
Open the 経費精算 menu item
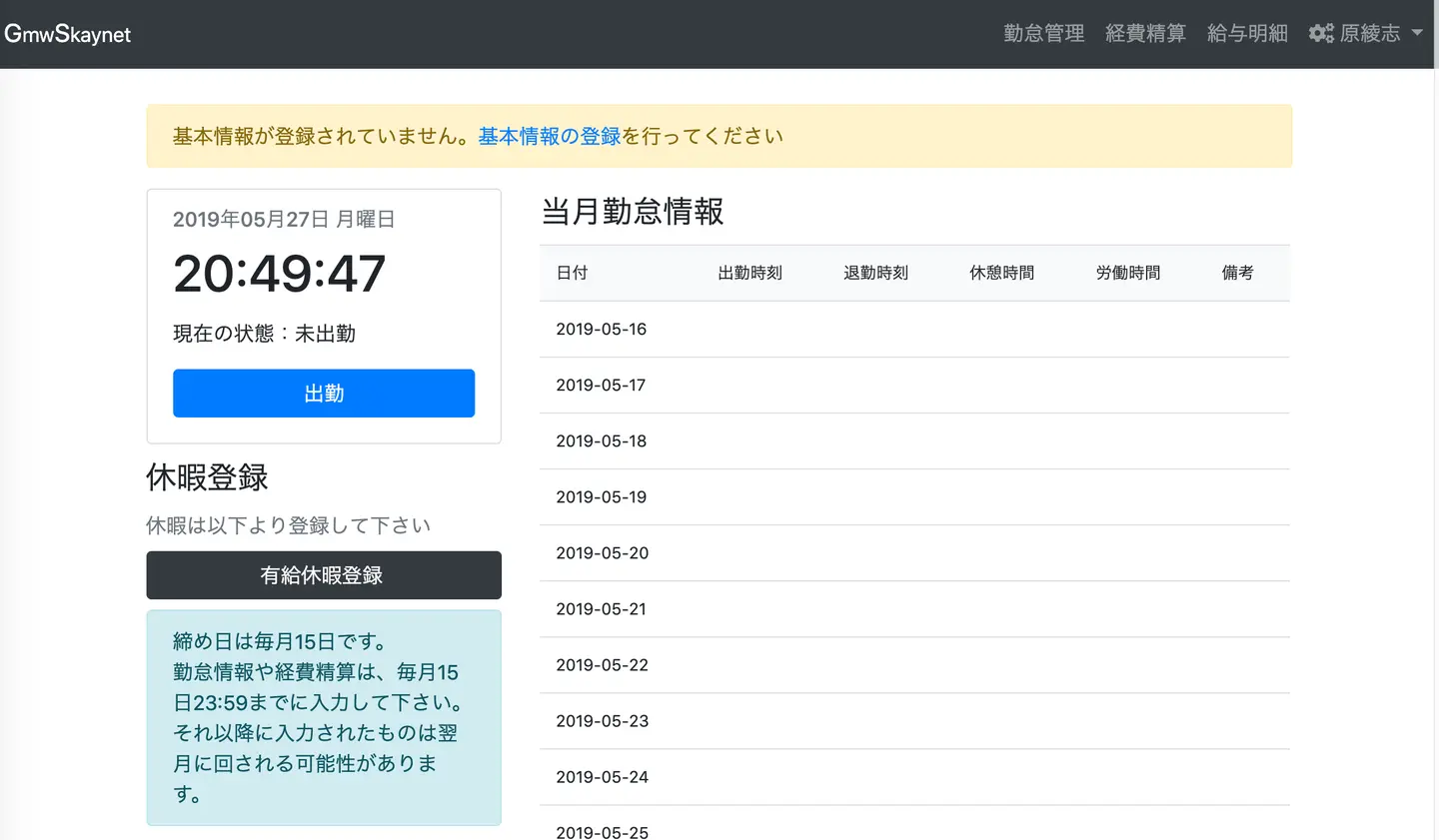click(x=1145, y=33)
